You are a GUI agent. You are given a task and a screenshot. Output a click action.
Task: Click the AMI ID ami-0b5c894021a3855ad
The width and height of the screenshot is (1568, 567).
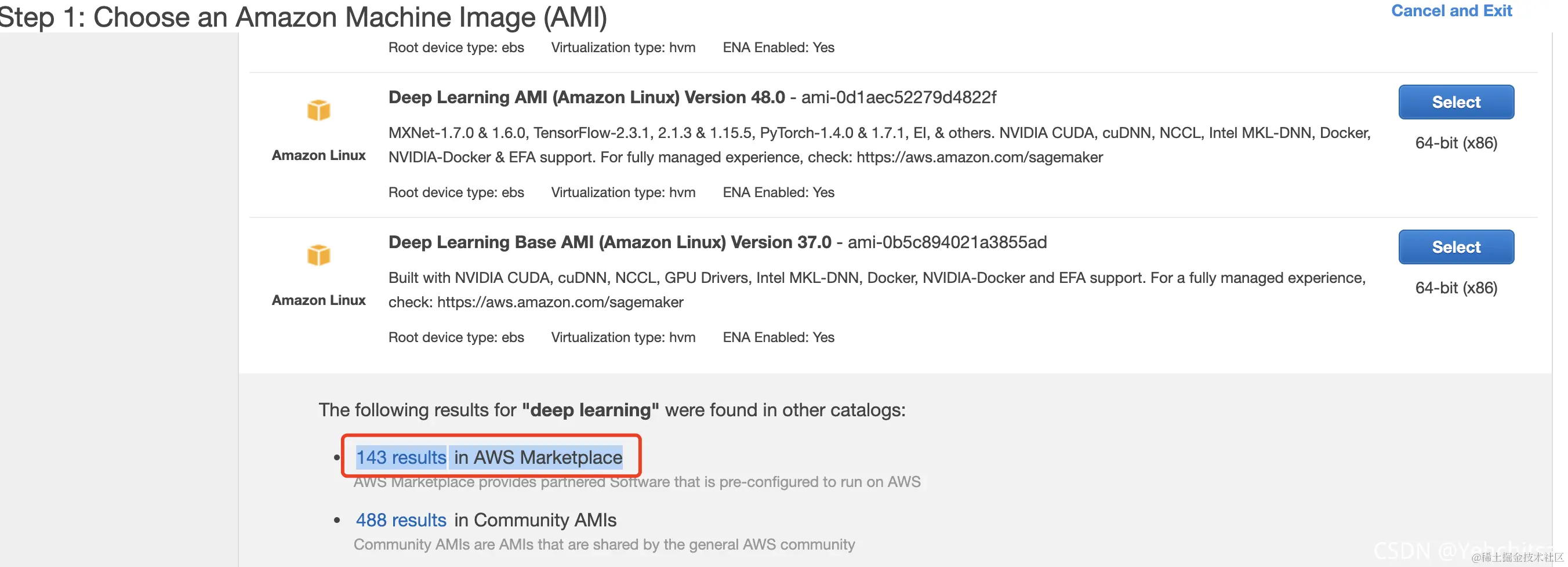pyautogui.click(x=947, y=242)
